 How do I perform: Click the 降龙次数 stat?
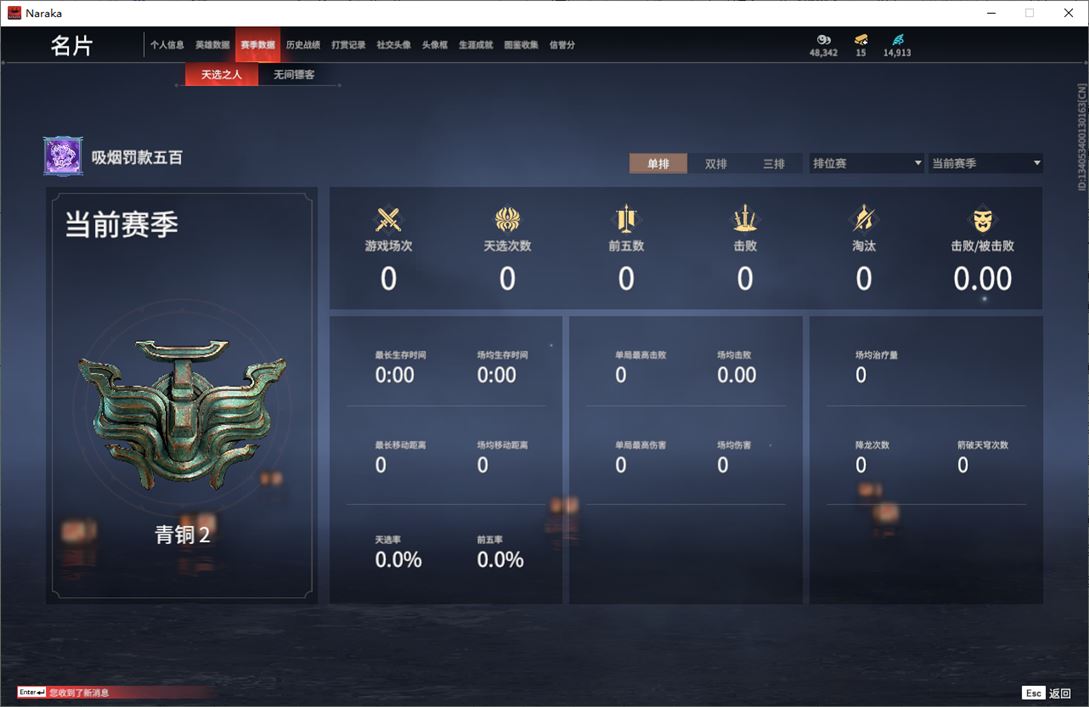coord(872,458)
